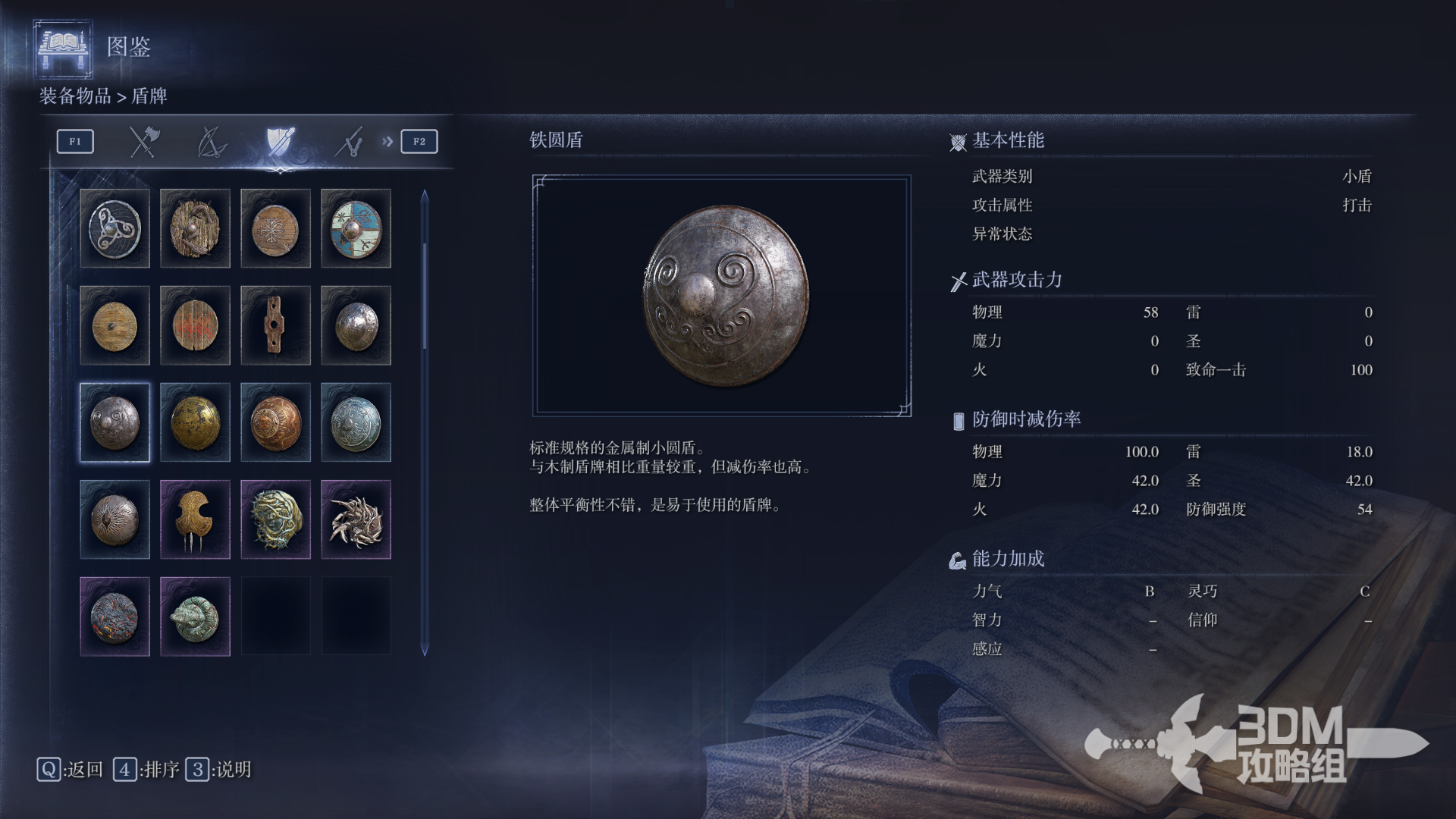
Task: Pick the green coiled serpent shield
Action: pyautogui.click(x=195, y=617)
